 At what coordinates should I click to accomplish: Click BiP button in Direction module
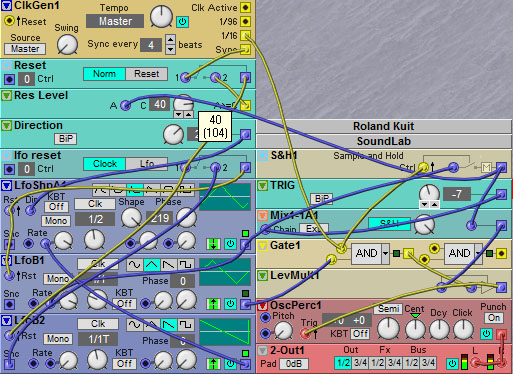click(66, 139)
